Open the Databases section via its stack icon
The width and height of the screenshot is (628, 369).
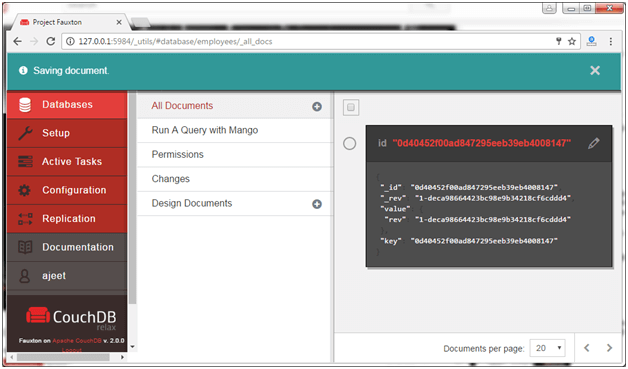25,105
